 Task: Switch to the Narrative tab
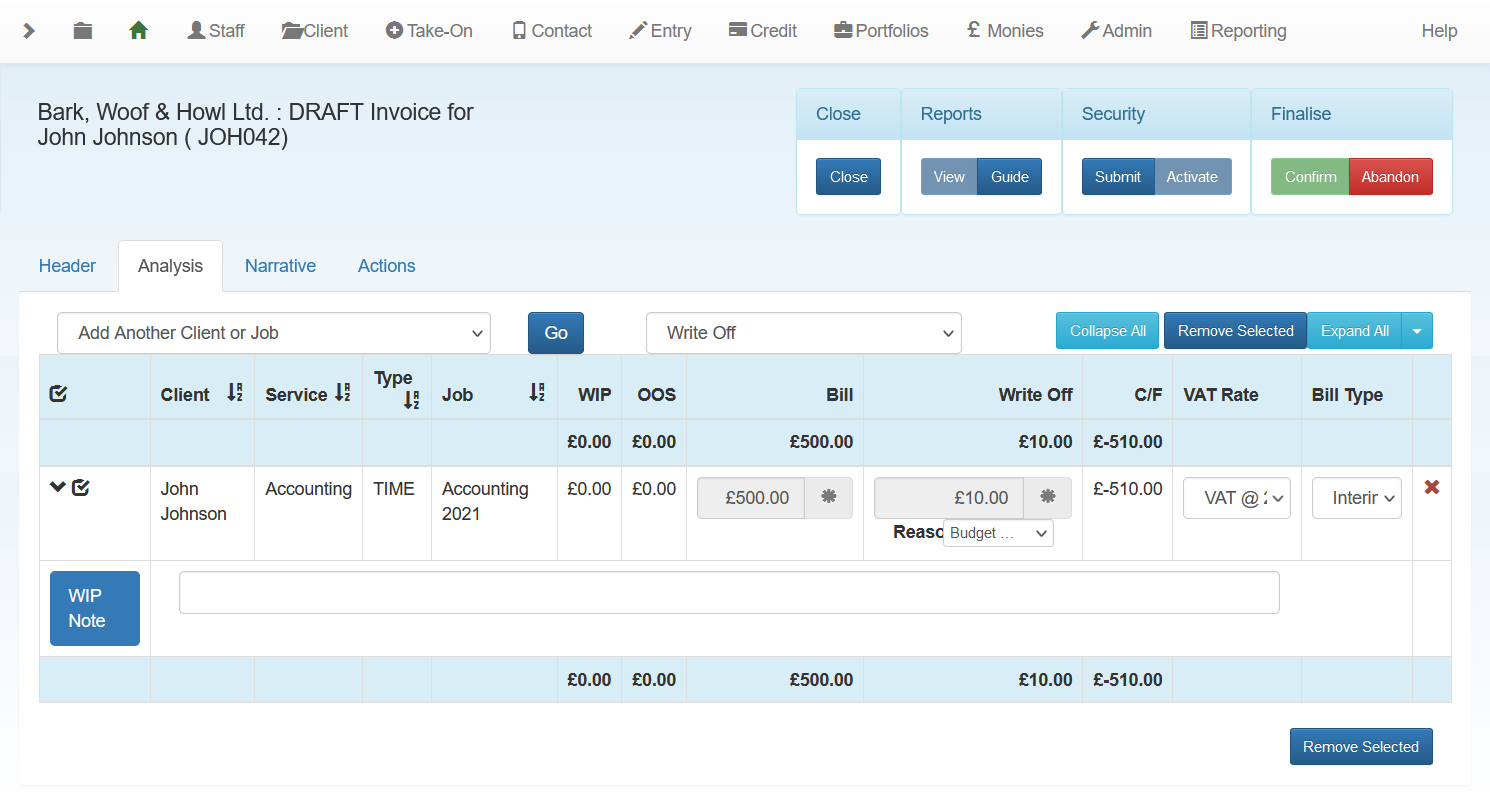280,266
